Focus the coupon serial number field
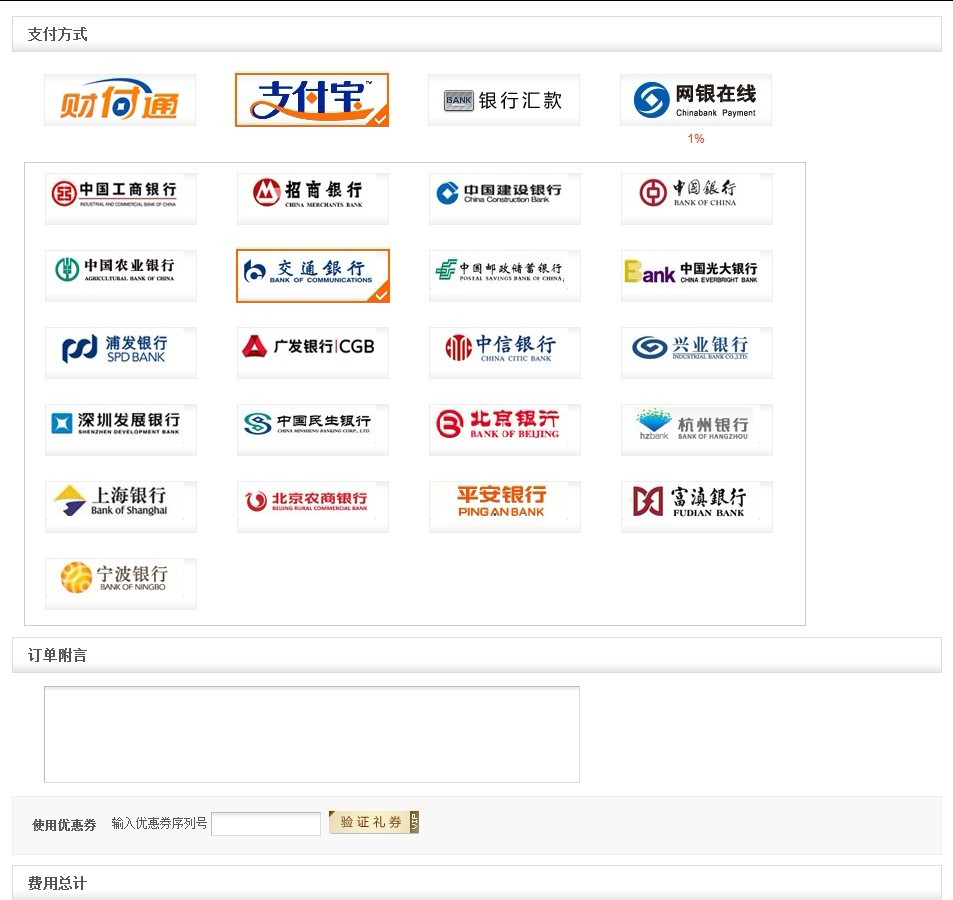This screenshot has height=900, width=953. point(266,824)
